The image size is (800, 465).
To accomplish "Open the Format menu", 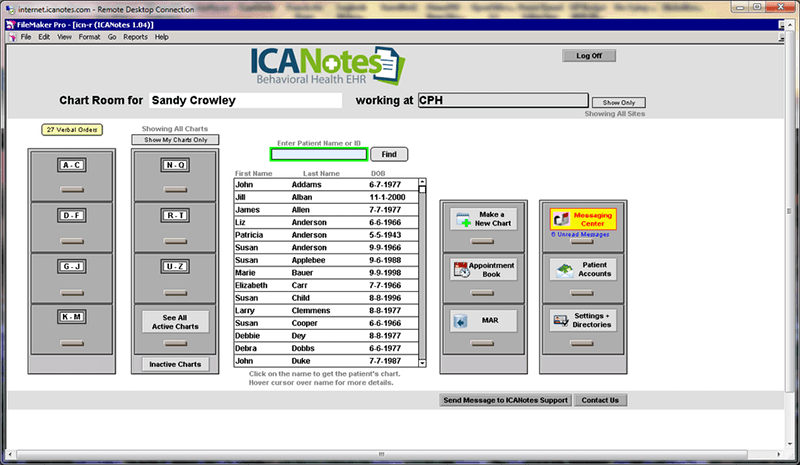I will click(x=89, y=37).
